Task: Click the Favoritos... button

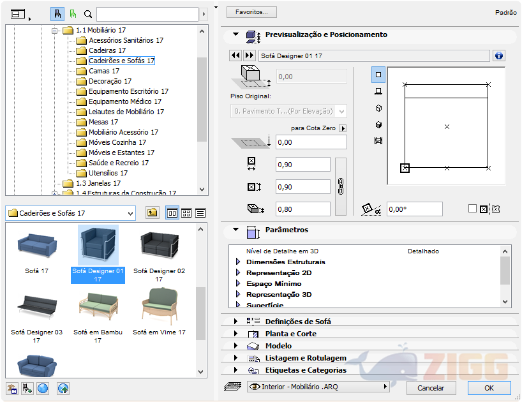Action: [x=251, y=12]
